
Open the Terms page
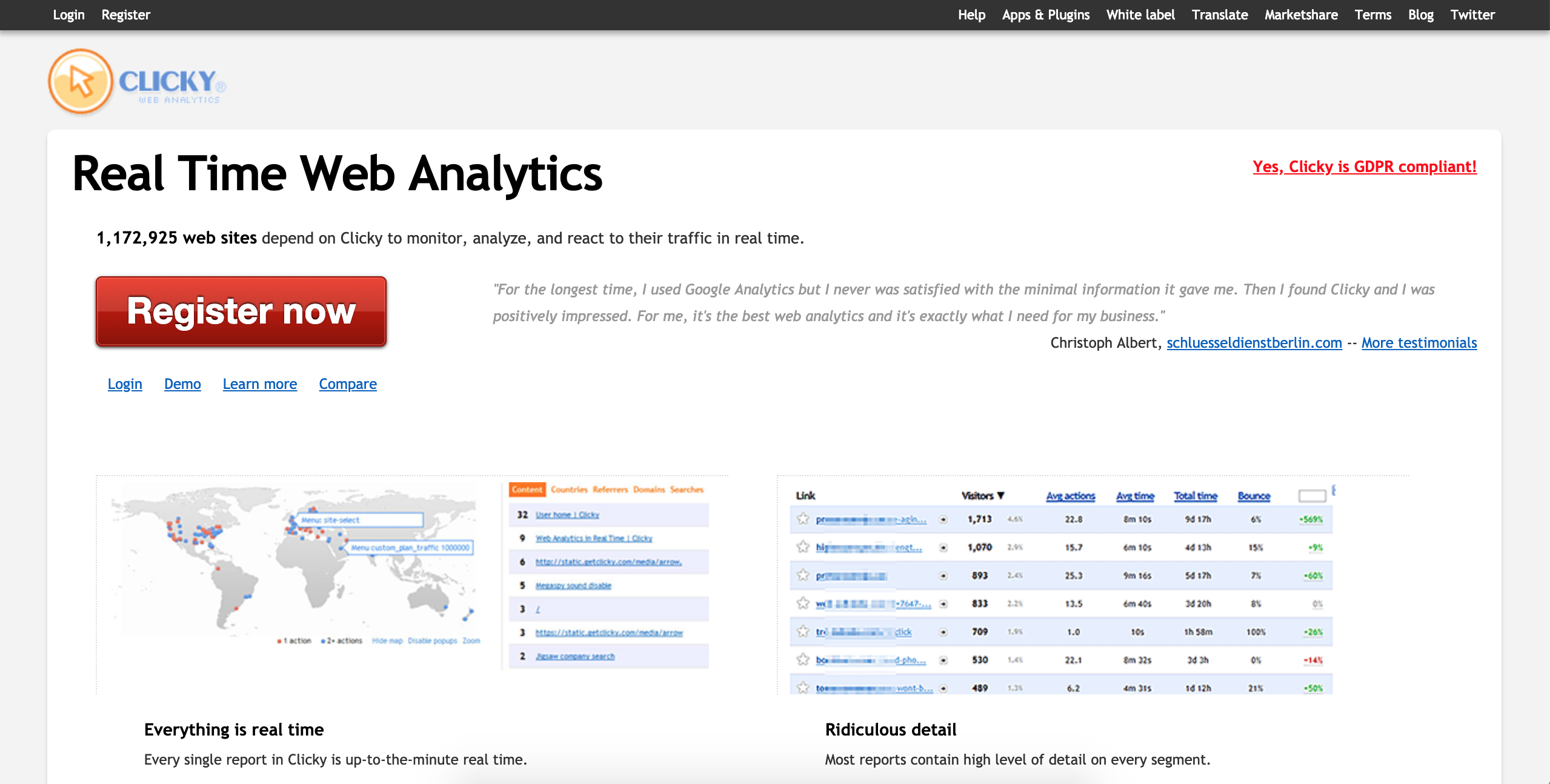pos(1372,15)
